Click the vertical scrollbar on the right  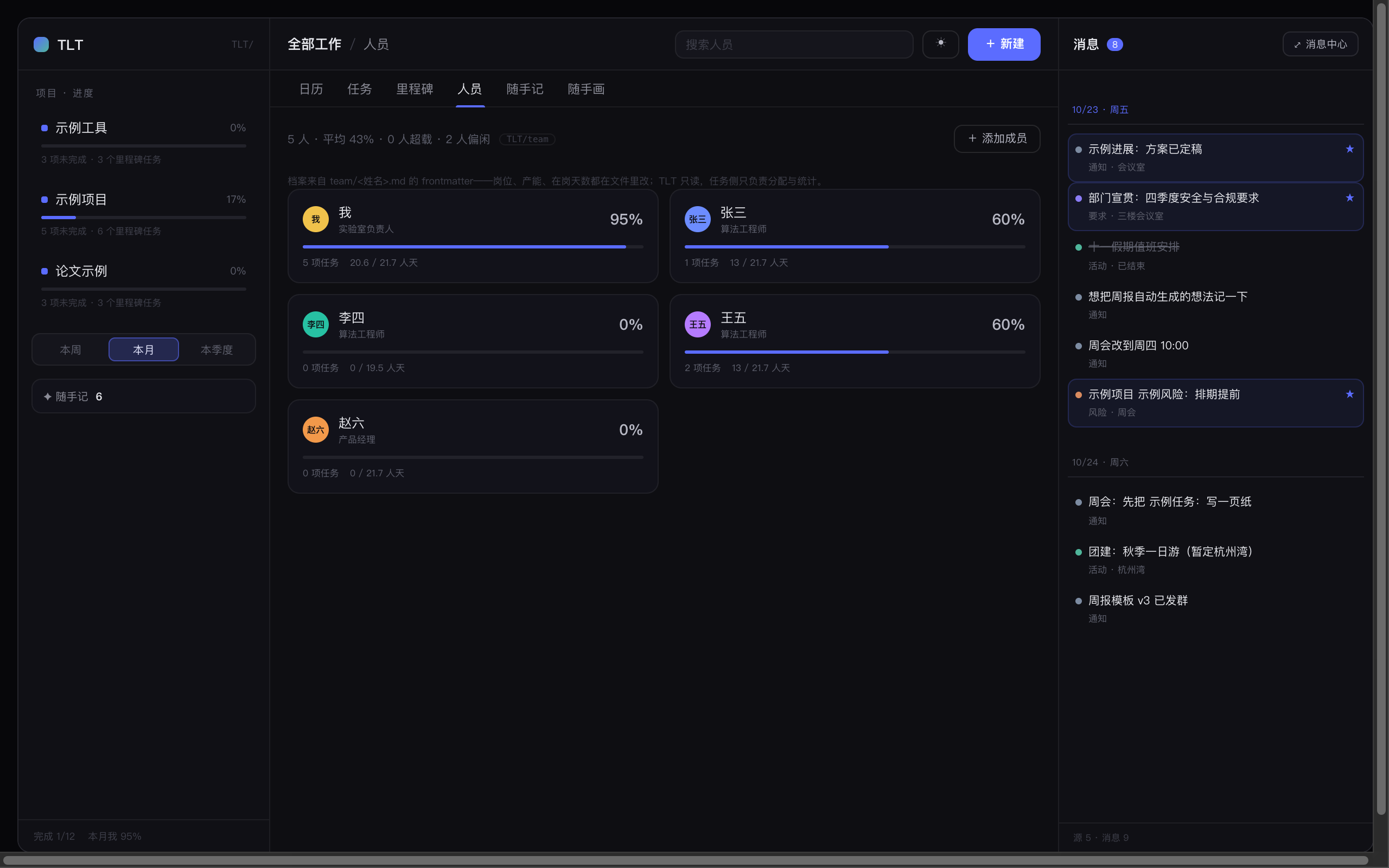pyautogui.click(x=1381, y=407)
